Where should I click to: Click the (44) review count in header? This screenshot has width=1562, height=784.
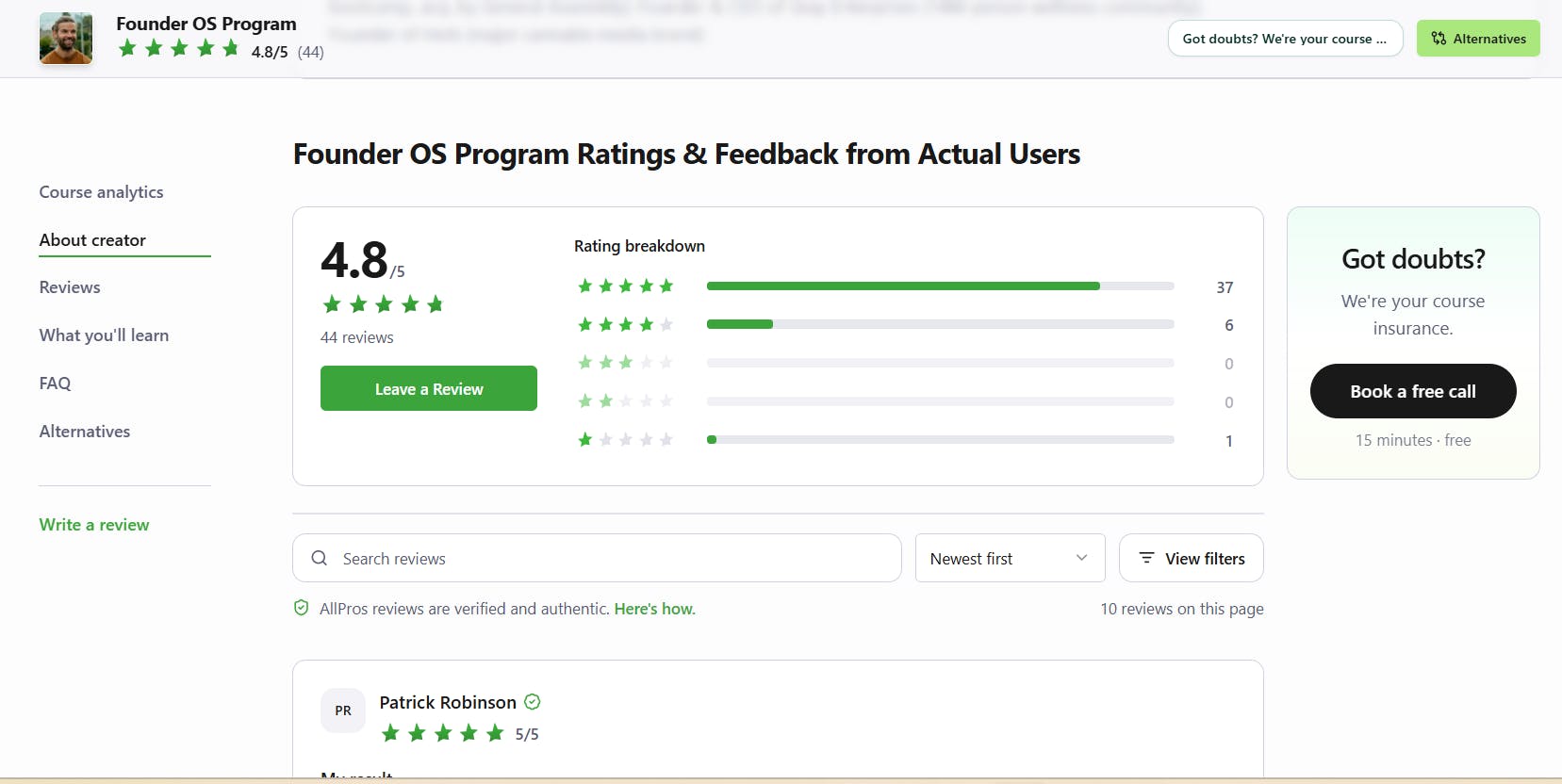(x=310, y=52)
